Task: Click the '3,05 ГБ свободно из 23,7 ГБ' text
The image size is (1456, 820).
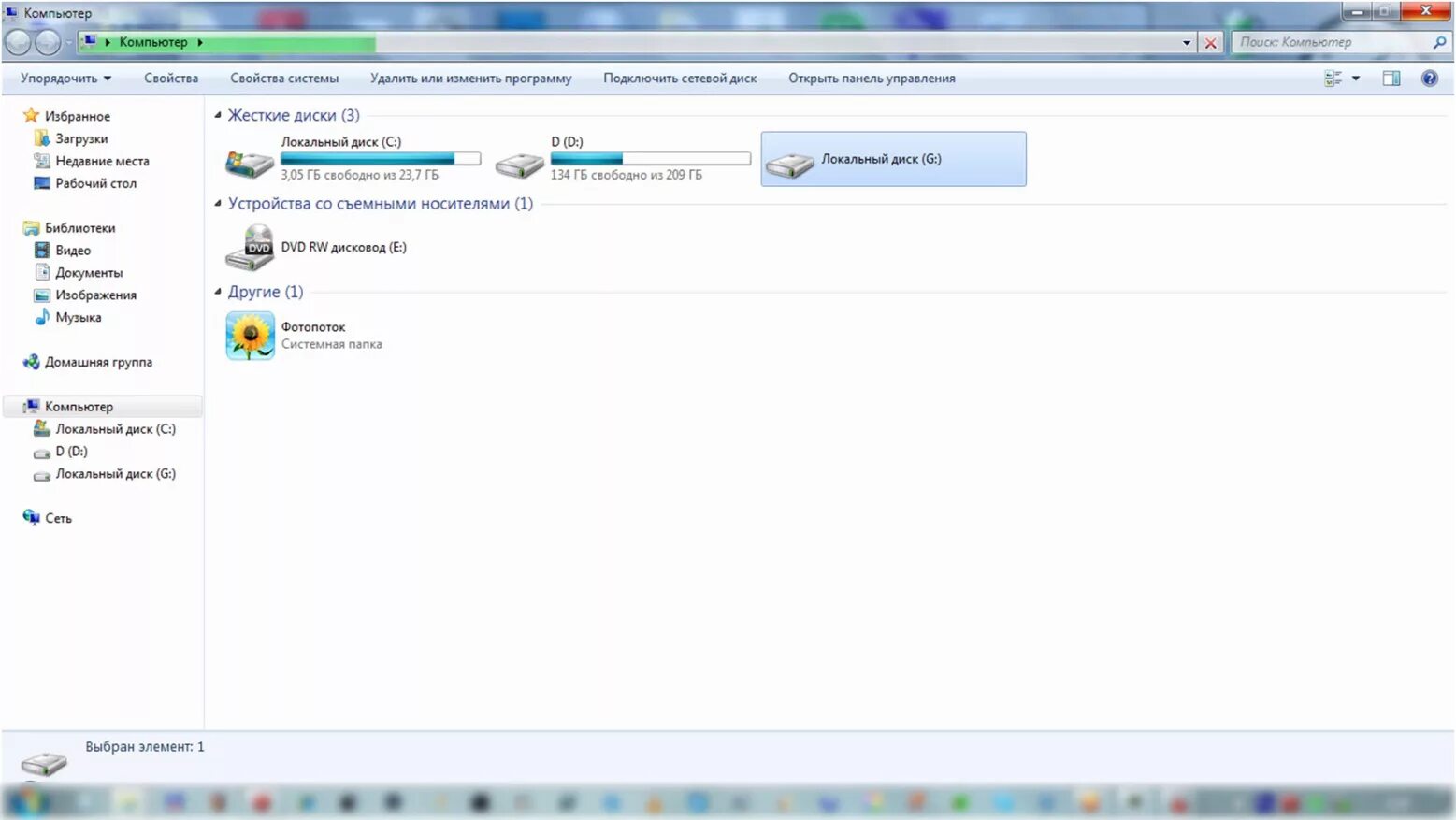Action: [359, 175]
